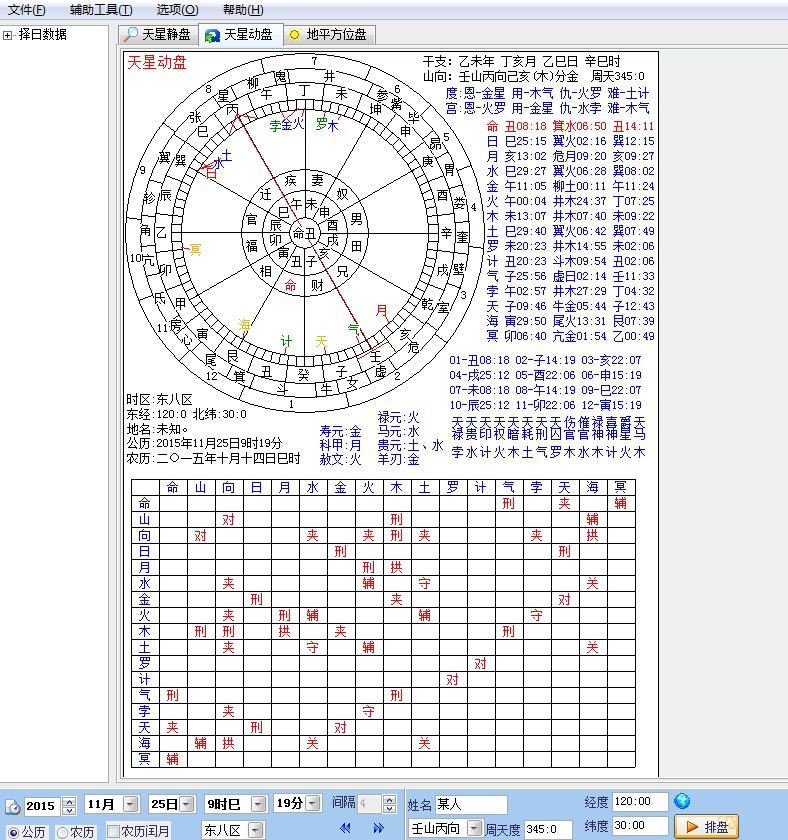Click the 排盘 button
Viewport: 788px width, 840px height.
pyautogui.click(x=707, y=827)
